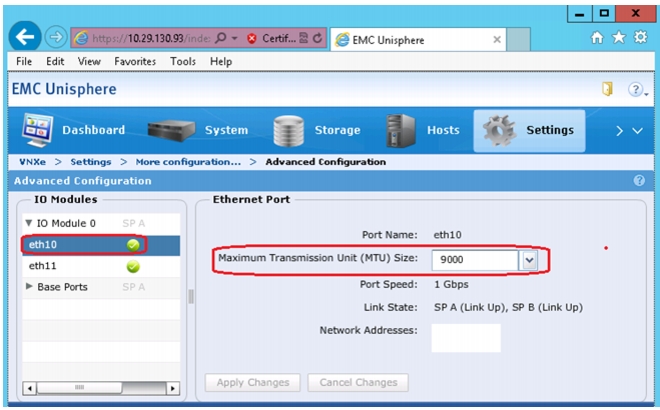This screenshot has width=660, height=410.
Task: Click the Apply Changes button
Action: (x=253, y=383)
